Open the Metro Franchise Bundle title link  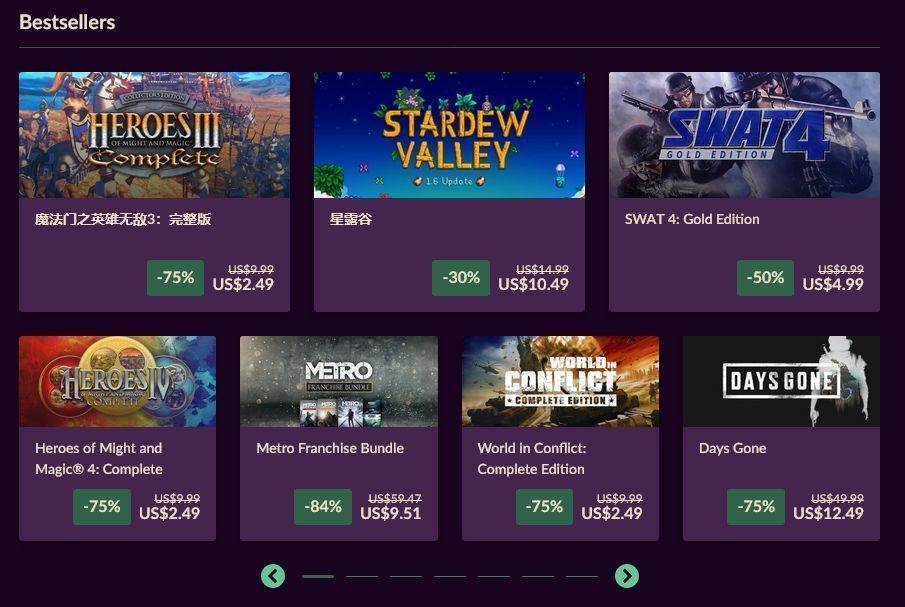pyautogui.click(x=330, y=448)
